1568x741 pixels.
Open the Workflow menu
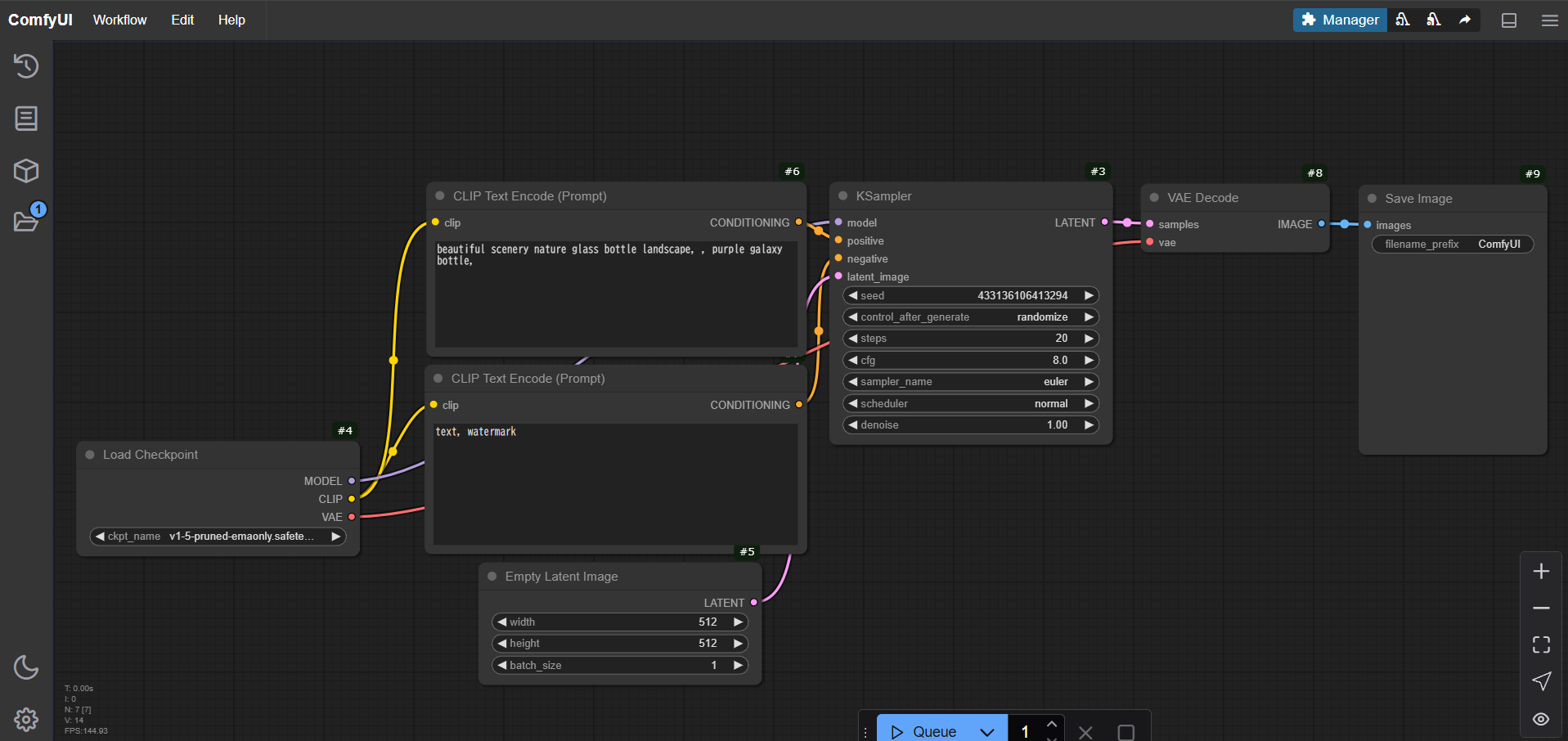point(119,20)
